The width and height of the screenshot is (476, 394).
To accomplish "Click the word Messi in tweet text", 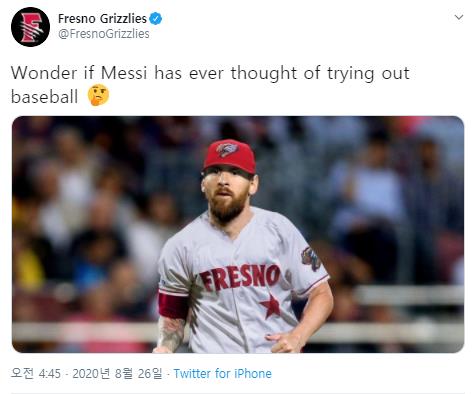I will point(124,73).
